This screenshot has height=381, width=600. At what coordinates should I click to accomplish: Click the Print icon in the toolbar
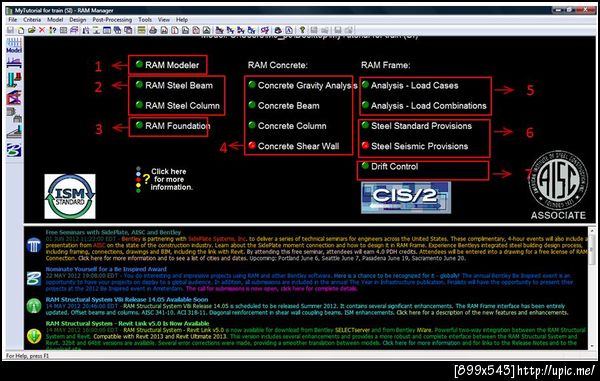click(x=153, y=30)
